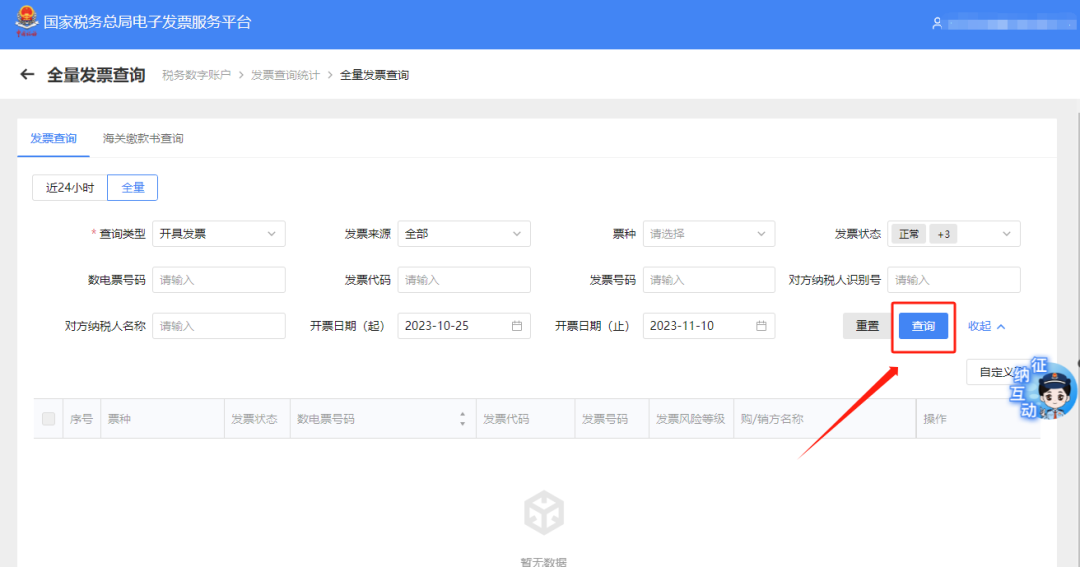Select the 全量 time range option
This screenshot has height=567, width=1080.
(132, 188)
